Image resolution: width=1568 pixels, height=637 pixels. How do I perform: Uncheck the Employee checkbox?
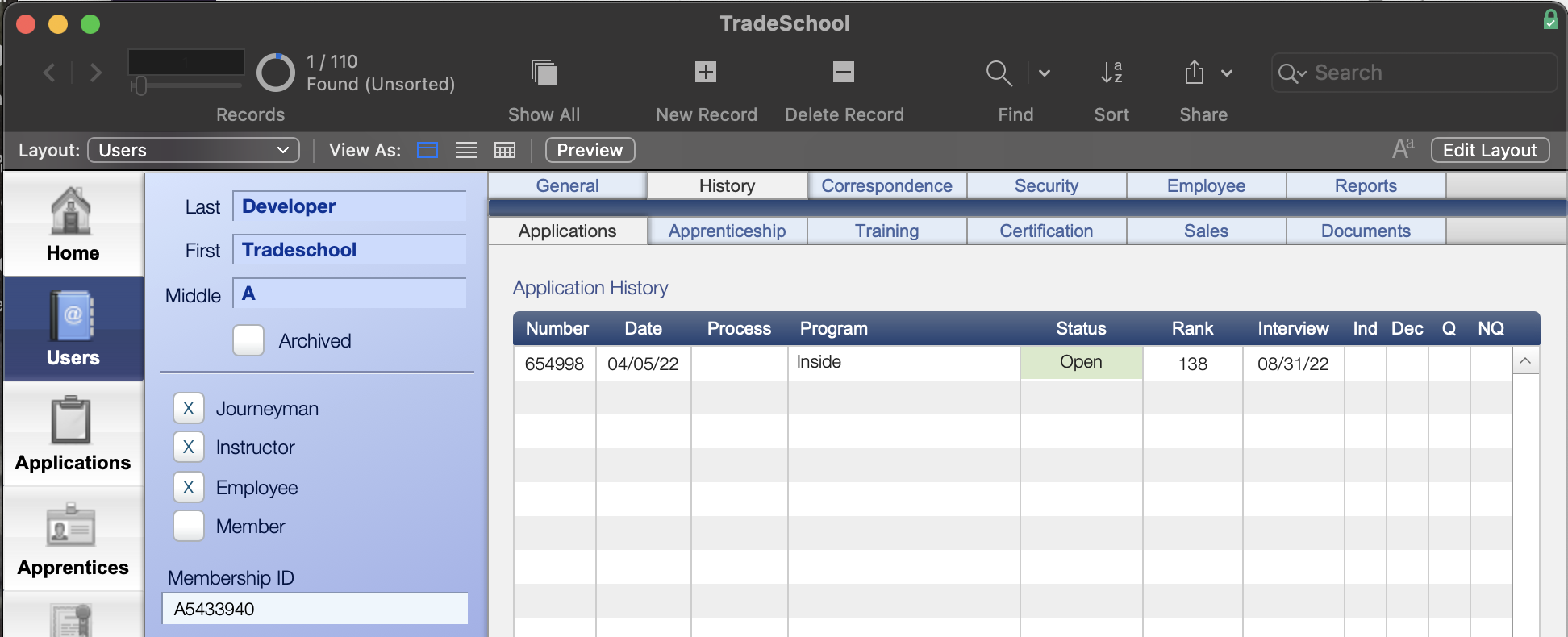point(189,487)
